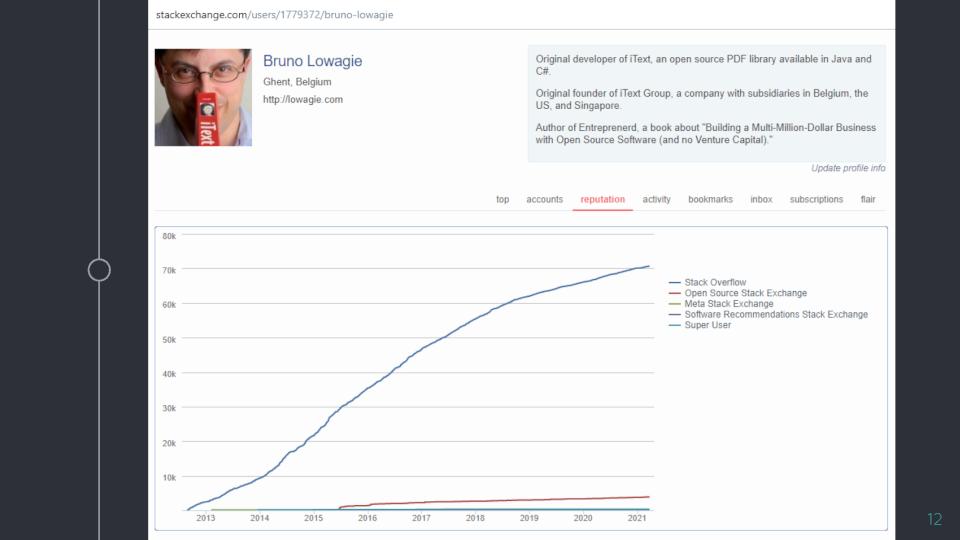Open the inbox tab

click(761, 200)
